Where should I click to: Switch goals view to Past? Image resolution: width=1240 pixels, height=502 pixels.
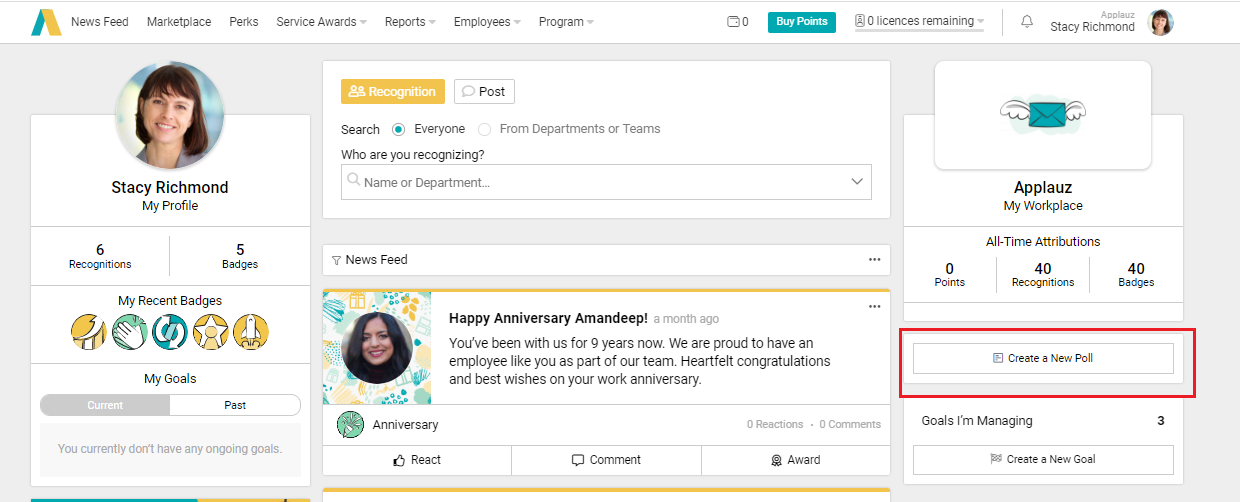pos(235,405)
